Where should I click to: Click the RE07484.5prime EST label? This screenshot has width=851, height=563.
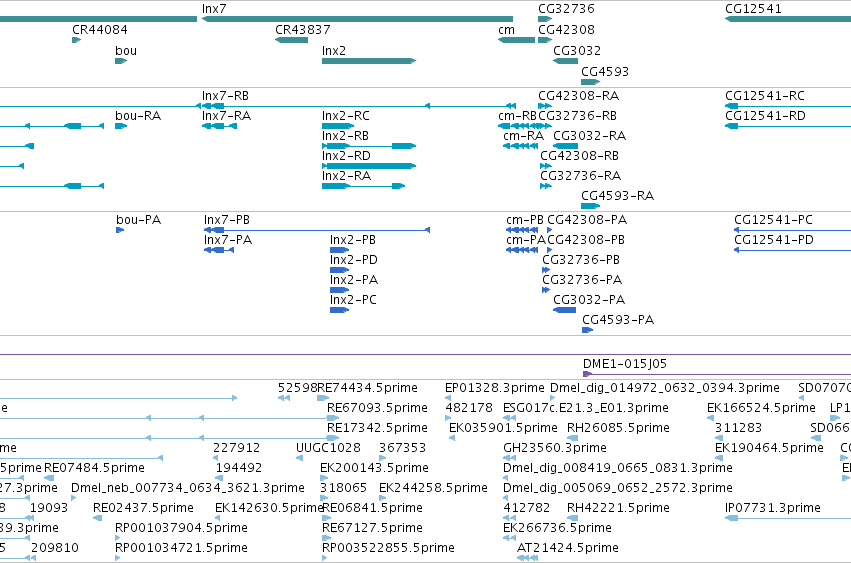[94, 468]
